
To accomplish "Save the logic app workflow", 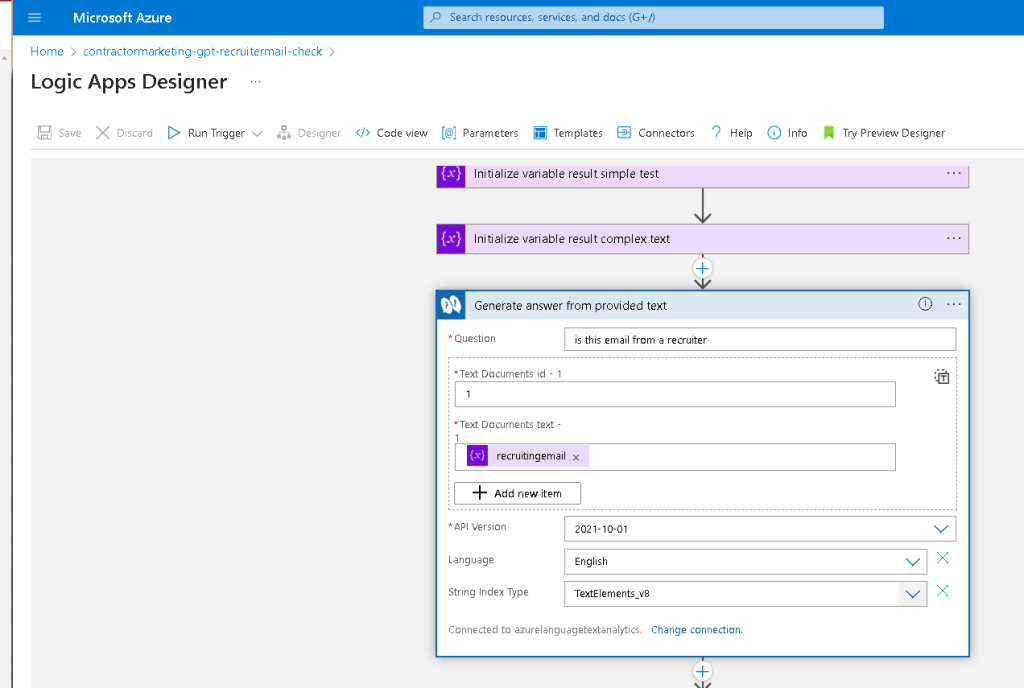I will click(x=59, y=133).
